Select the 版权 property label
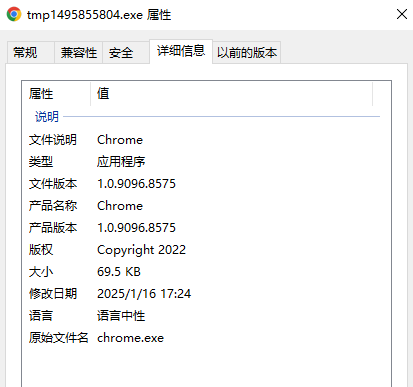This screenshot has height=387, width=413. click(41, 250)
